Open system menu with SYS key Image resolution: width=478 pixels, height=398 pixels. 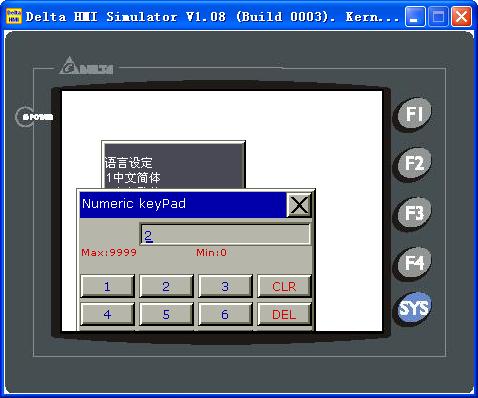[413, 308]
